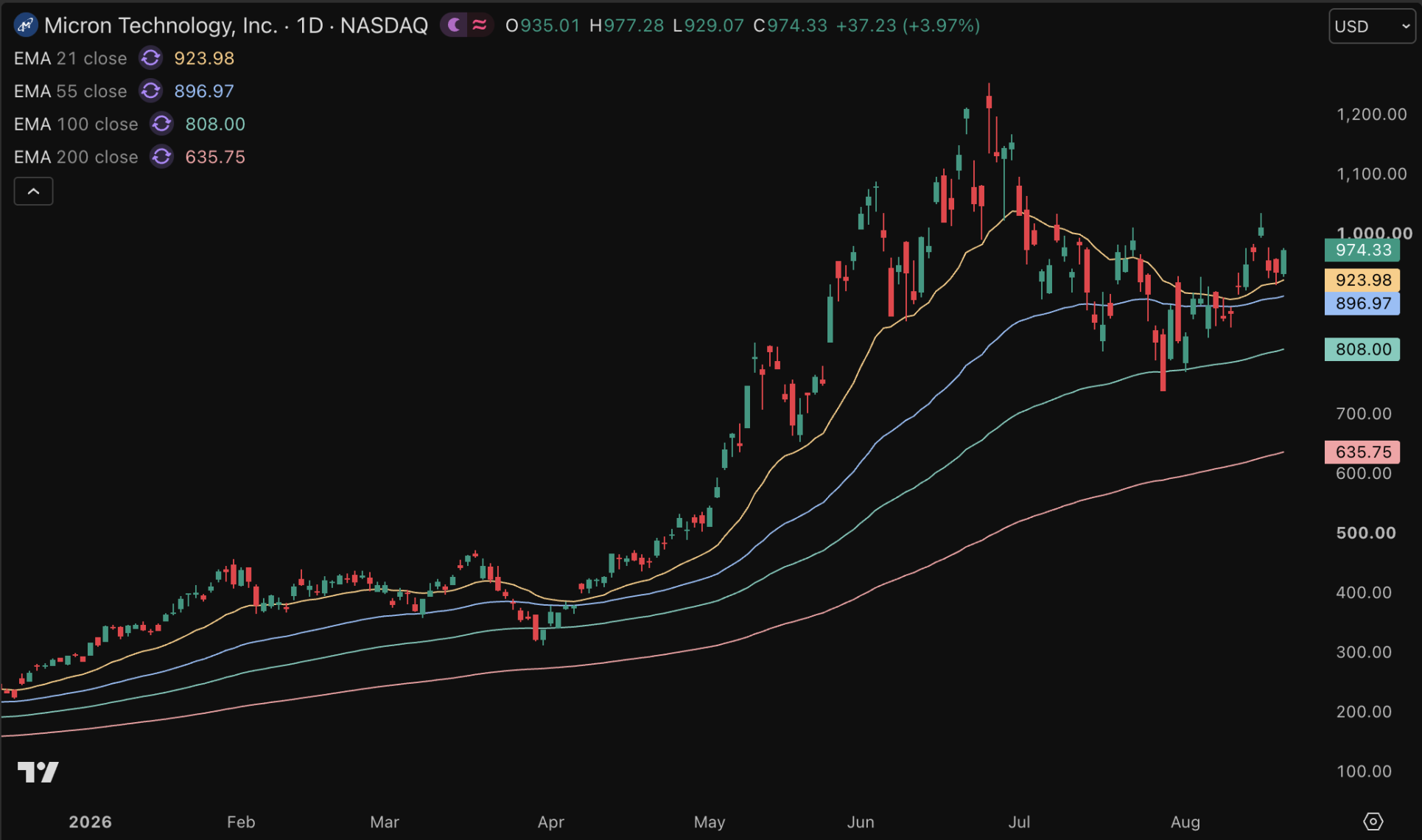
Task: Click the EMA 100 refresh-cycle icon
Action: click(x=162, y=124)
